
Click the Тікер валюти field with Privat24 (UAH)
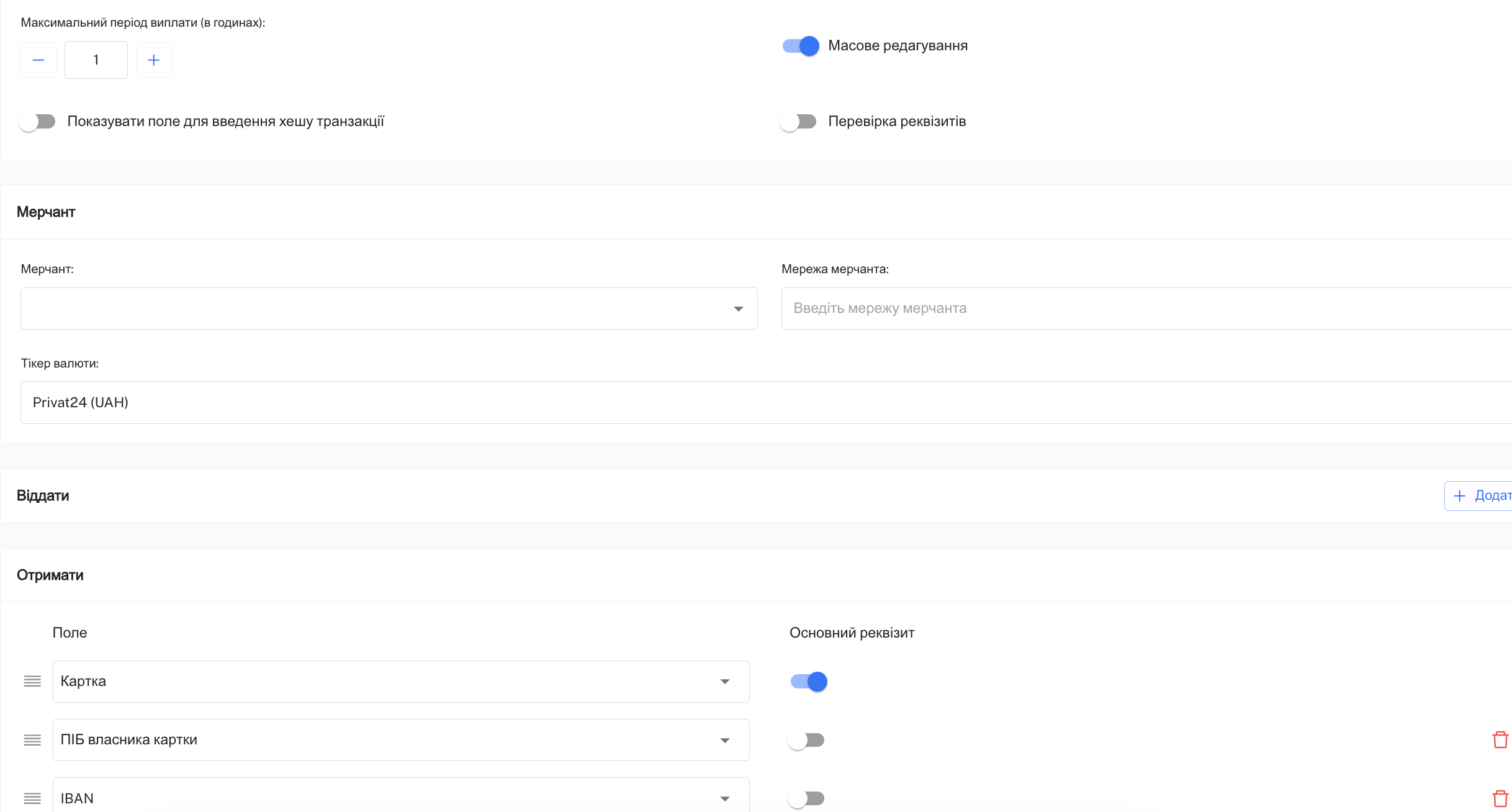pyautogui.click(x=766, y=403)
